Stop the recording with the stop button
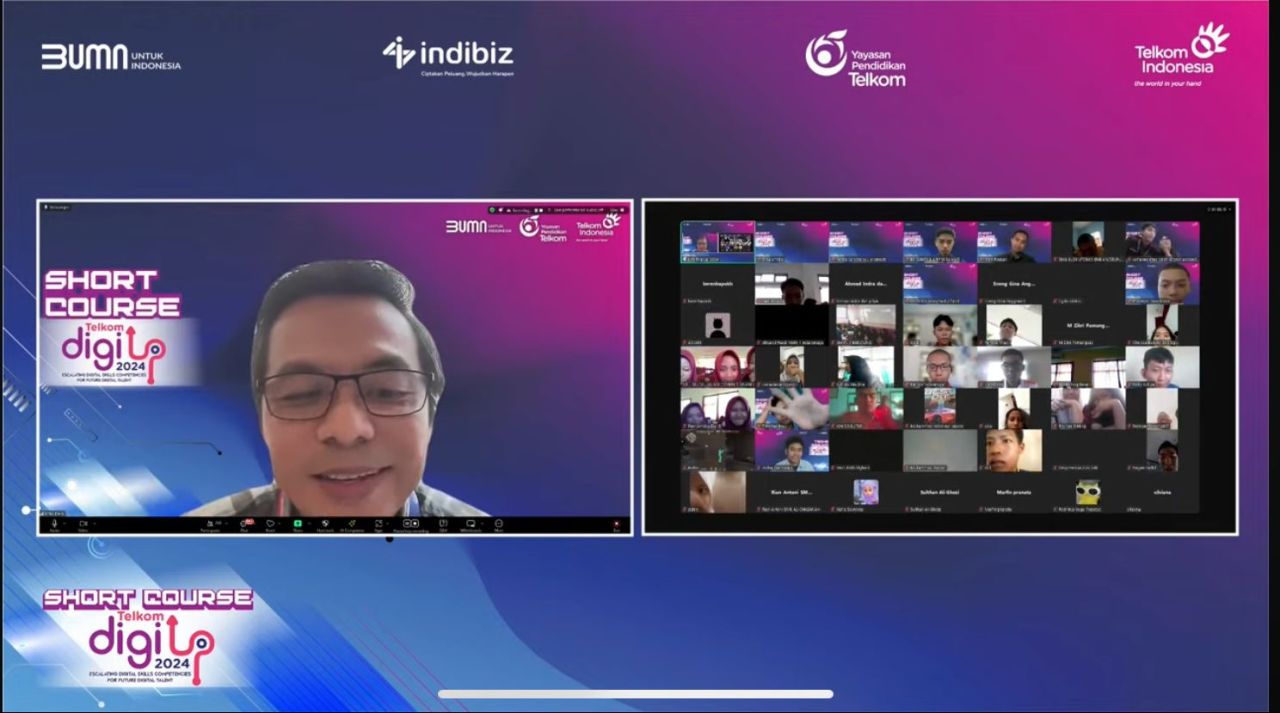Screen dimensions: 1280x713 (416, 523)
